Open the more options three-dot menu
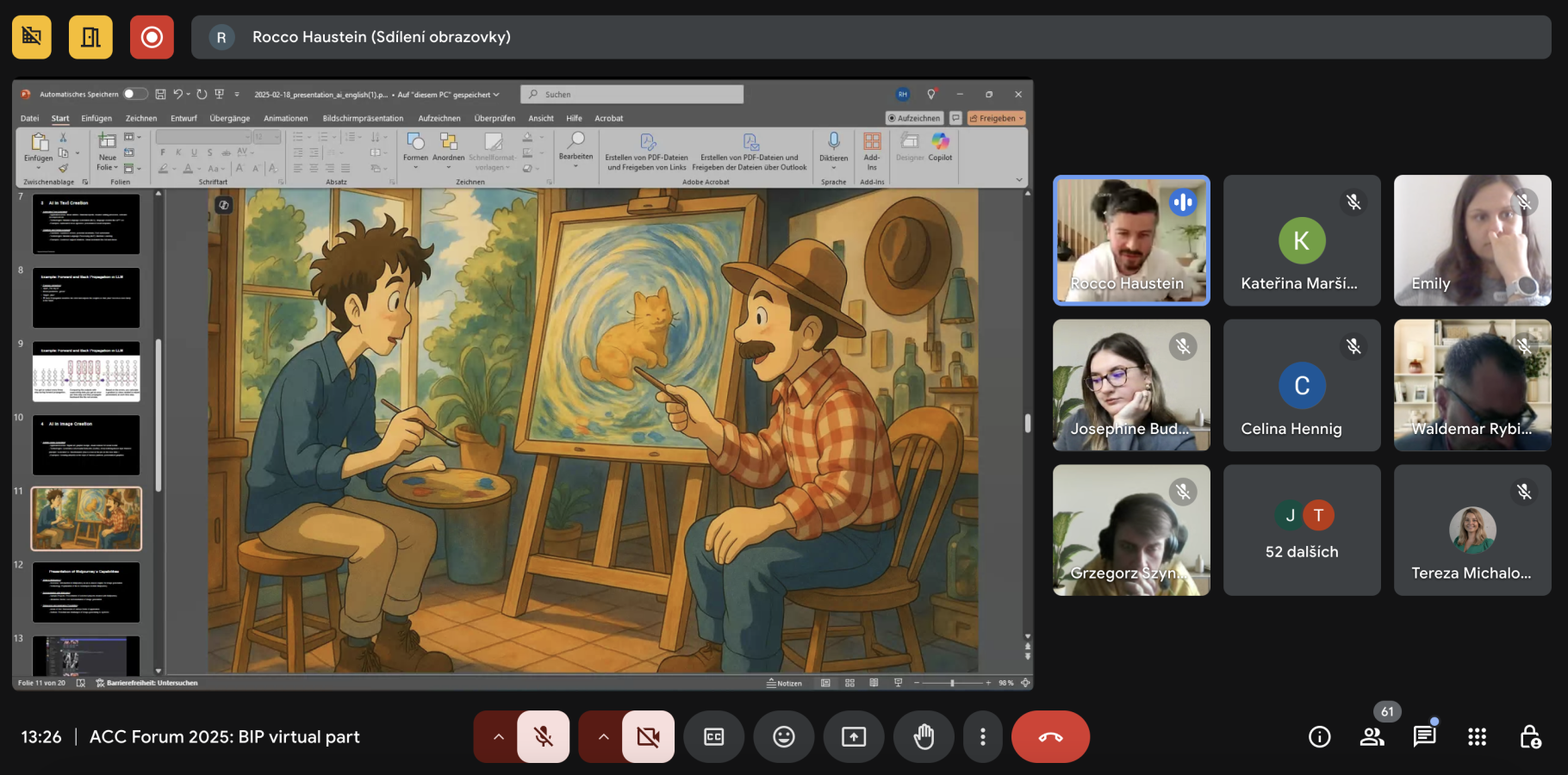 pos(982,737)
